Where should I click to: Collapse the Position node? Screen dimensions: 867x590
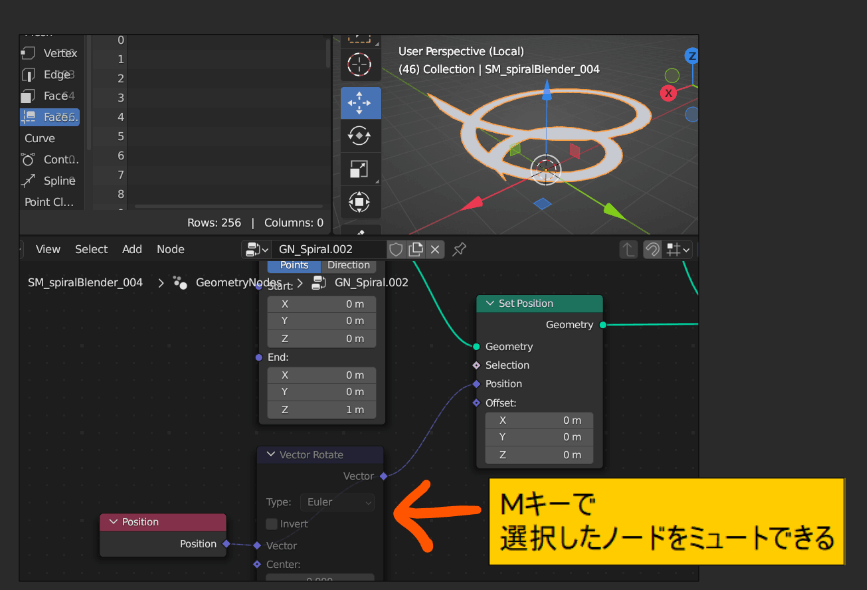[x=113, y=522]
